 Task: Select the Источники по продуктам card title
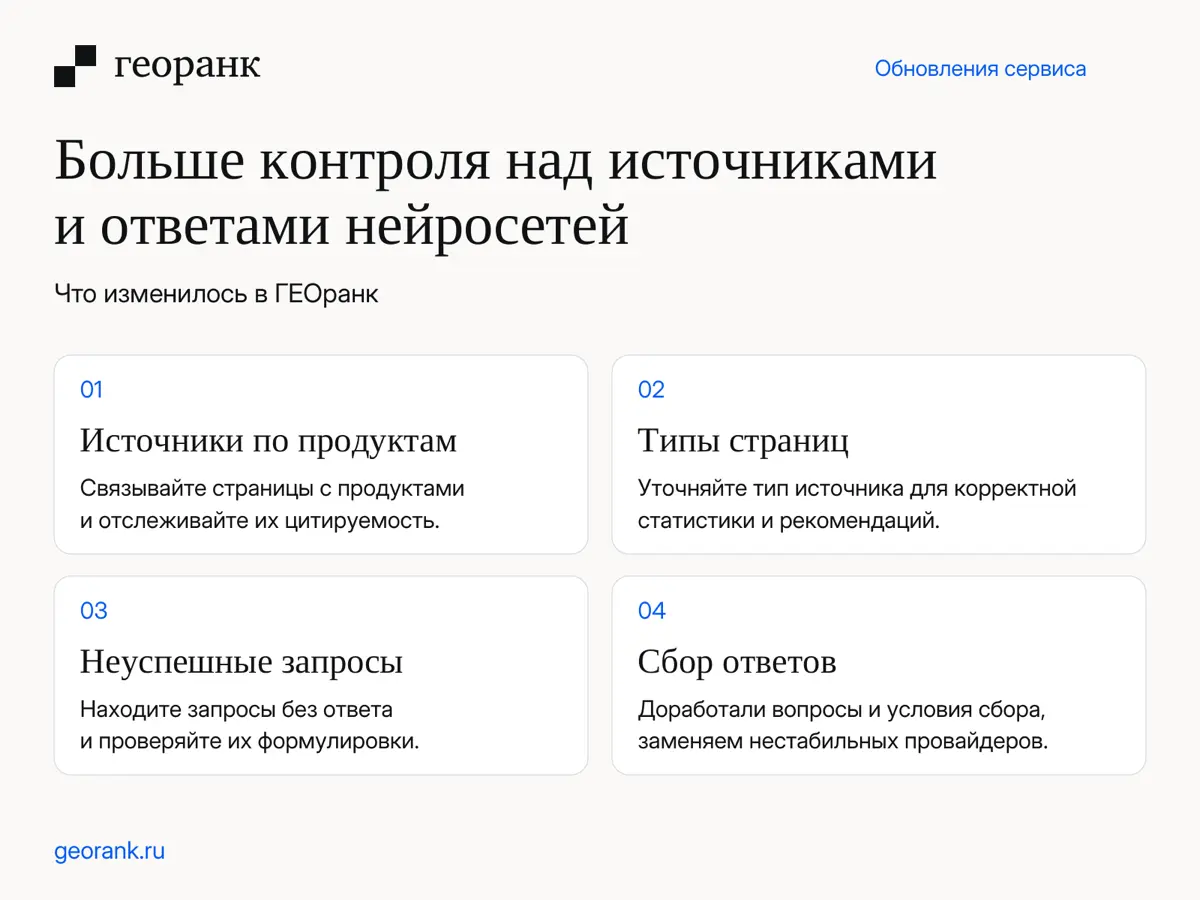[x=268, y=441]
